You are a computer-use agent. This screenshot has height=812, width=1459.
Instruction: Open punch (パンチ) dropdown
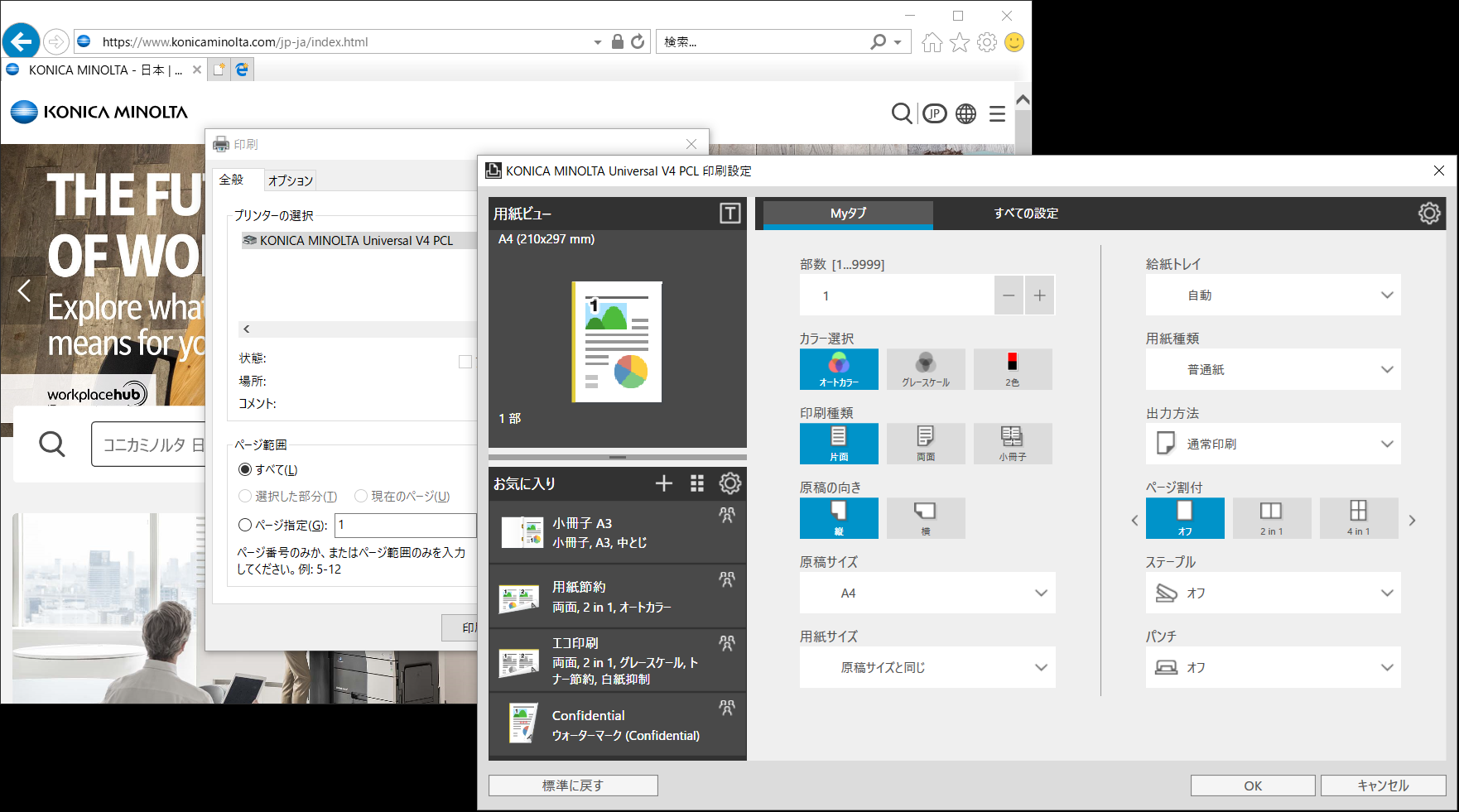click(1274, 667)
